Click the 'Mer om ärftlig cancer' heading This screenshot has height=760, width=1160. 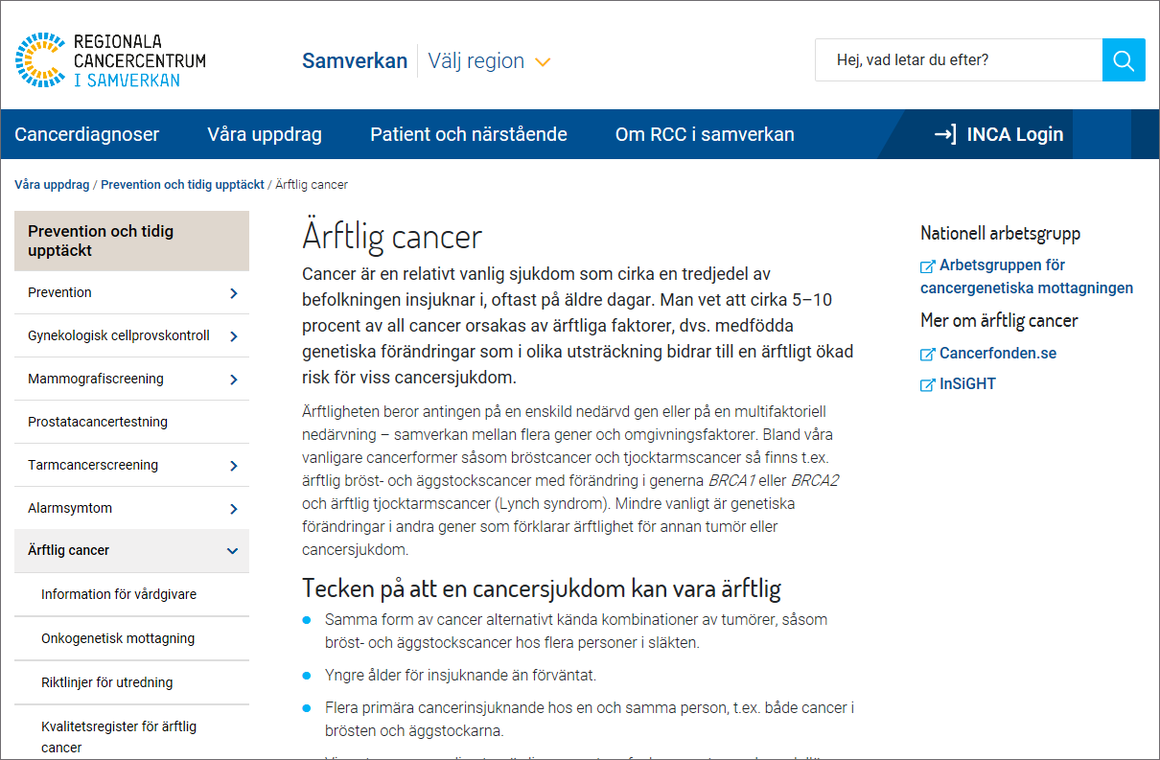pos(999,320)
